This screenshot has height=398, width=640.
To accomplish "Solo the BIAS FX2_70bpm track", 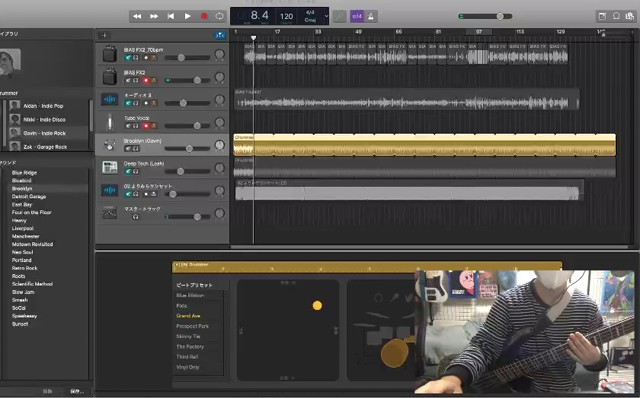I will pos(136,58).
